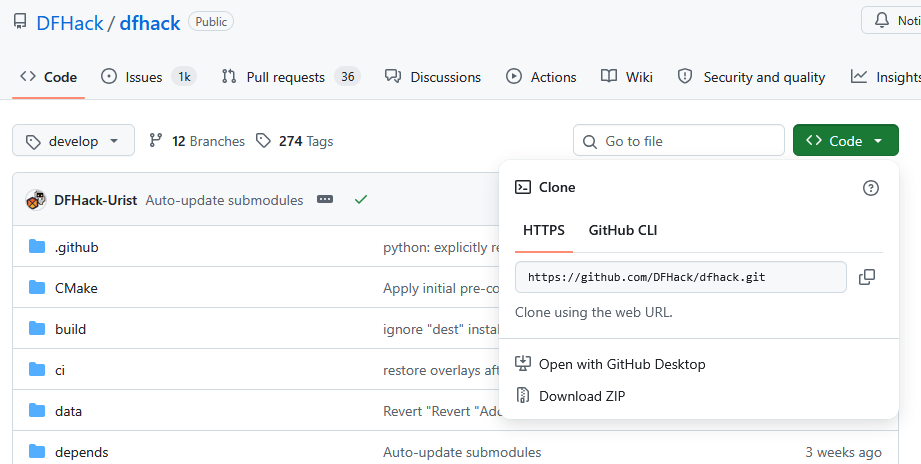
Task: Click the 36 pull requests counter
Action: coord(348,77)
